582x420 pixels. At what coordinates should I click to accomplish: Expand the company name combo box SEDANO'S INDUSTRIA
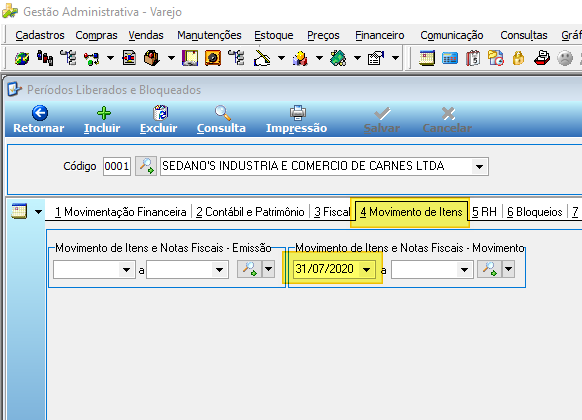(x=479, y=167)
